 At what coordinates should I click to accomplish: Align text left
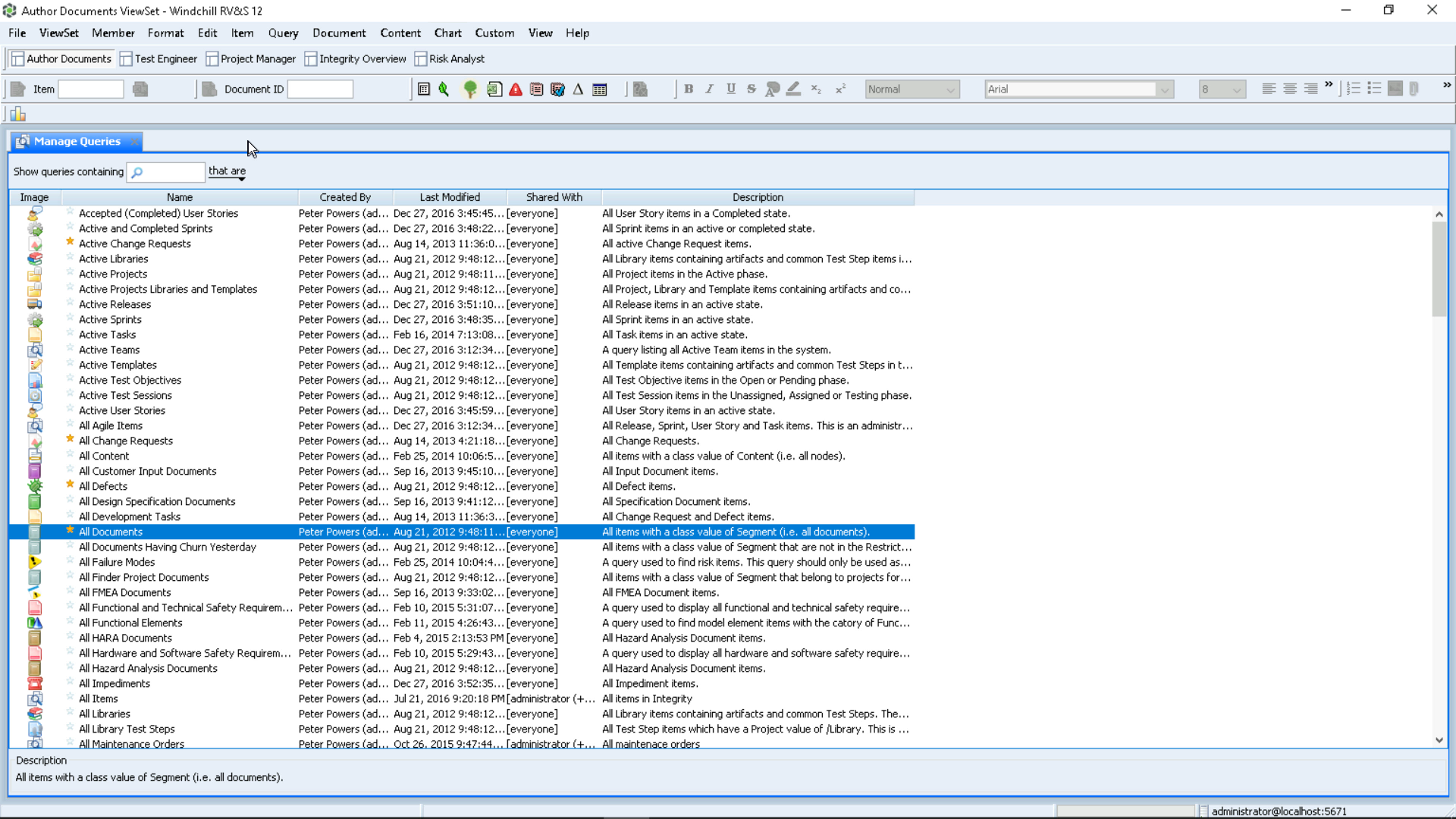(1269, 89)
